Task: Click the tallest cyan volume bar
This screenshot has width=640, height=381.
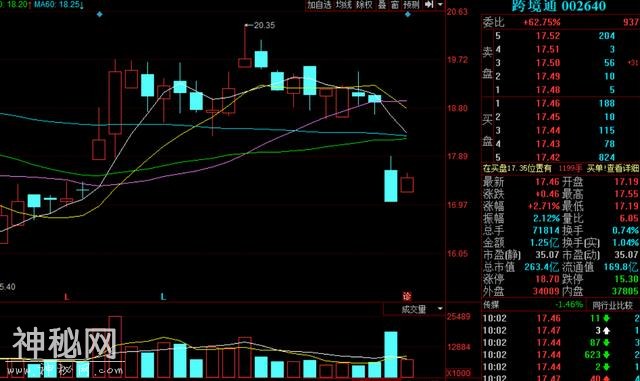Action: (x=391, y=354)
